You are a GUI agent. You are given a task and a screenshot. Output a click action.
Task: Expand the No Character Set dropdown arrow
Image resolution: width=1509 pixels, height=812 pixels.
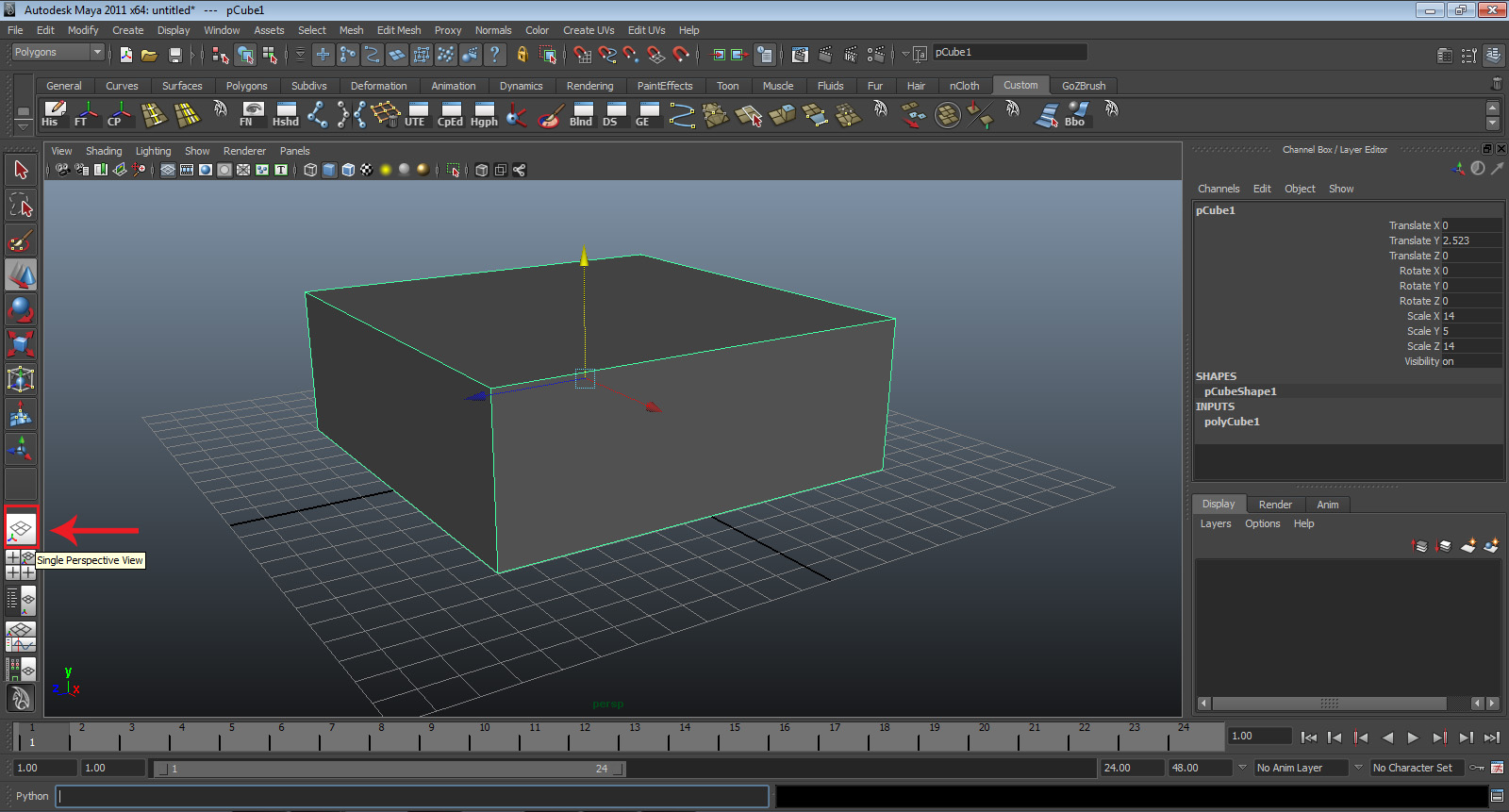pos(1358,768)
